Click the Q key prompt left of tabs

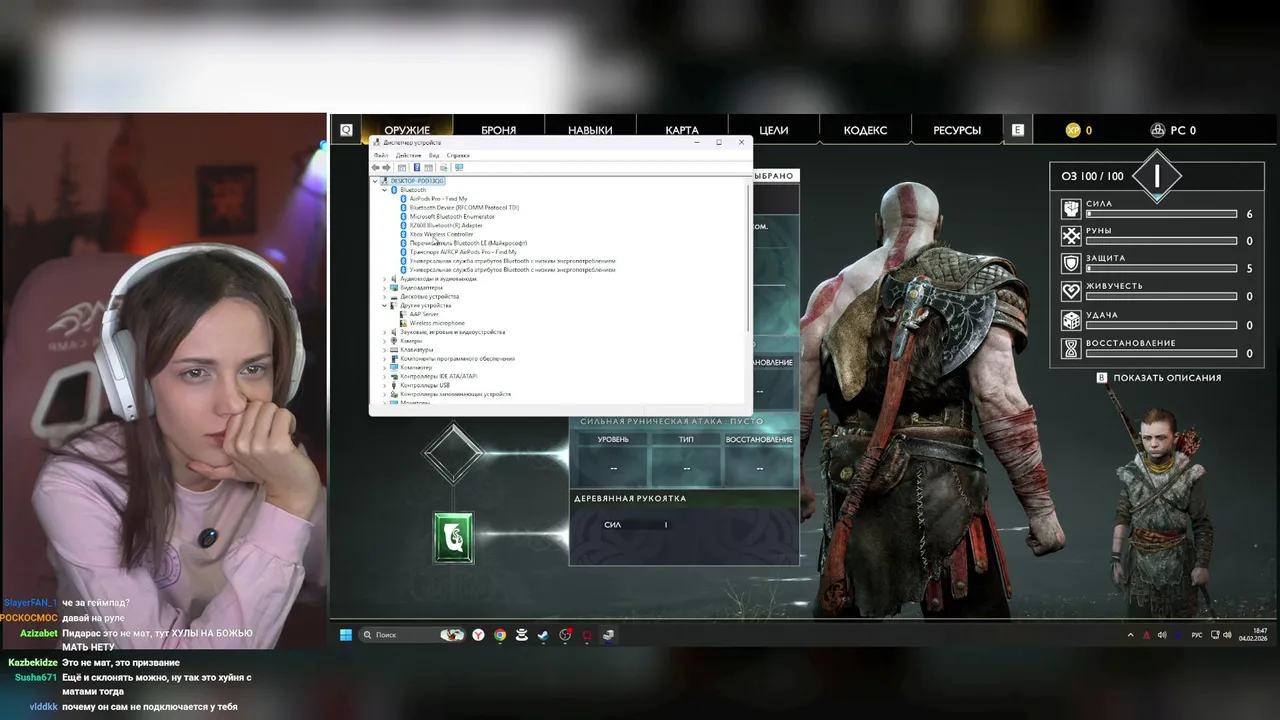pyautogui.click(x=346, y=130)
